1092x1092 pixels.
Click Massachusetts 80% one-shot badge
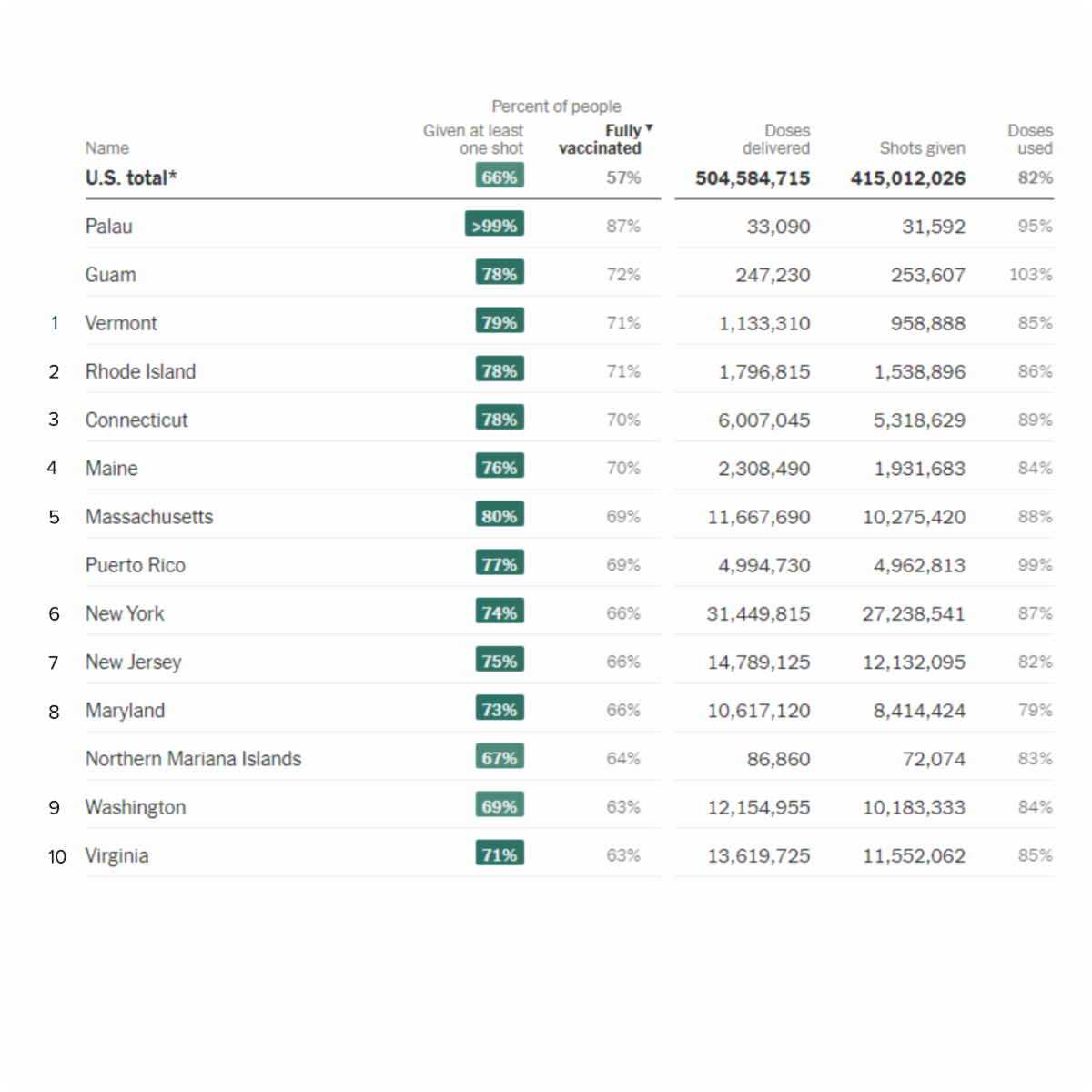click(500, 515)
